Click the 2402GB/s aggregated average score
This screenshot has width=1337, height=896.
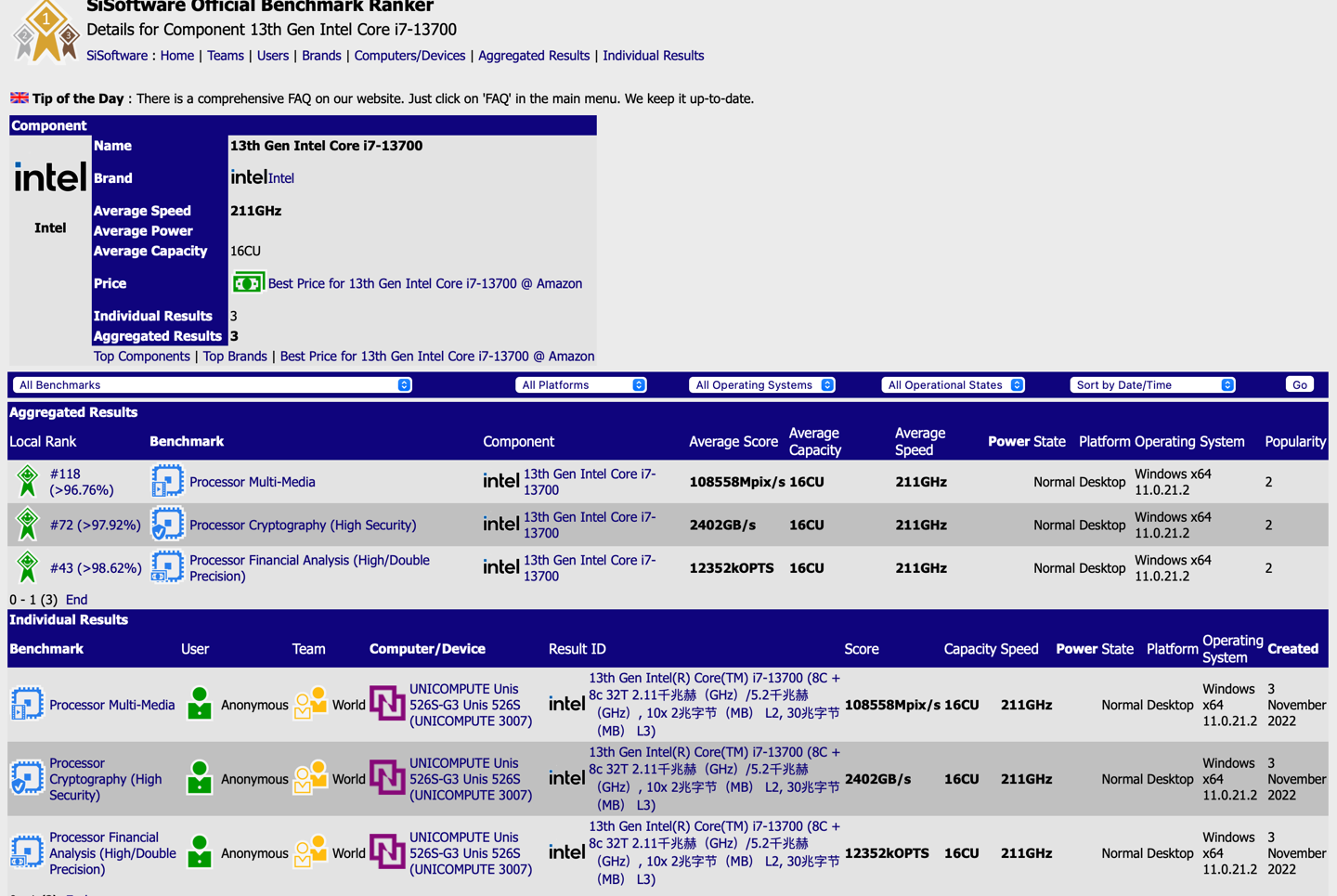point(722,525)
